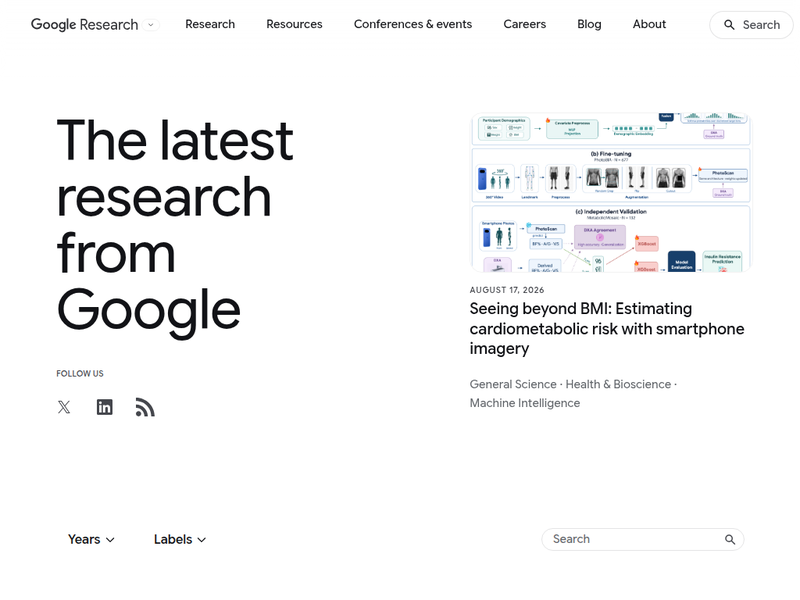800x600 pixels.
Task: Select the General Science label
Action: 513,384
